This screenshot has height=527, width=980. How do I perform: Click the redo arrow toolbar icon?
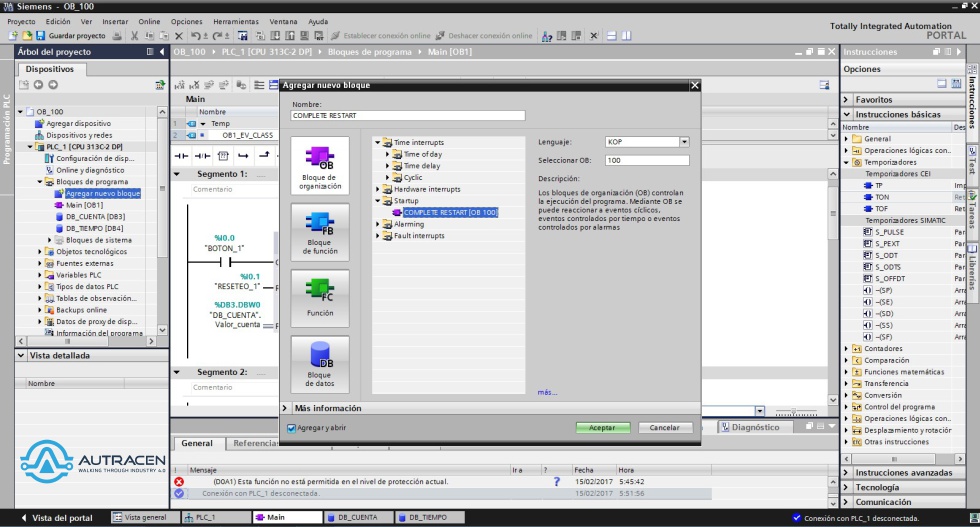click(x=218, y=36)
